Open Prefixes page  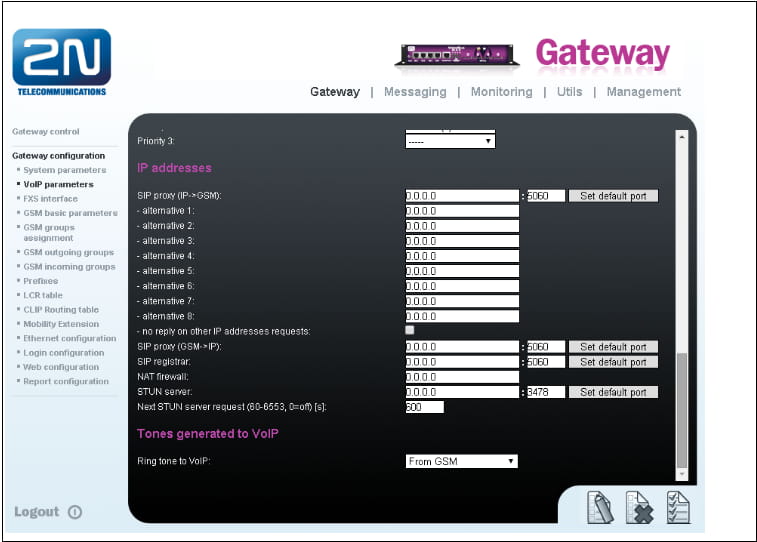tap(41, 280)
